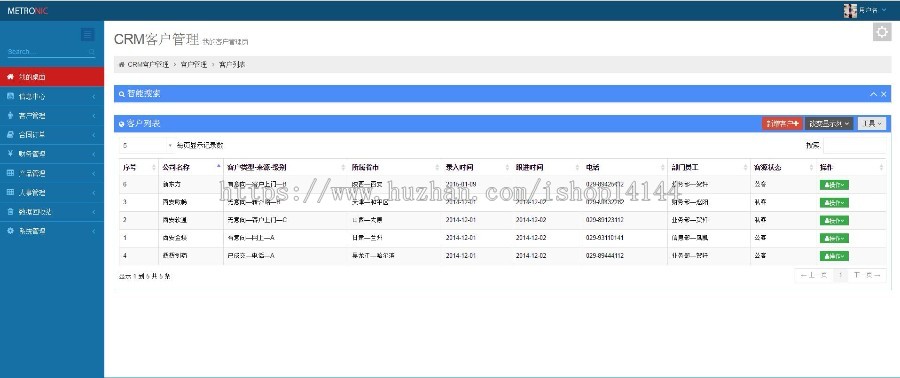
Task: Open the red highlighted home item in the sidebar
Action: (x=52, y=77)
